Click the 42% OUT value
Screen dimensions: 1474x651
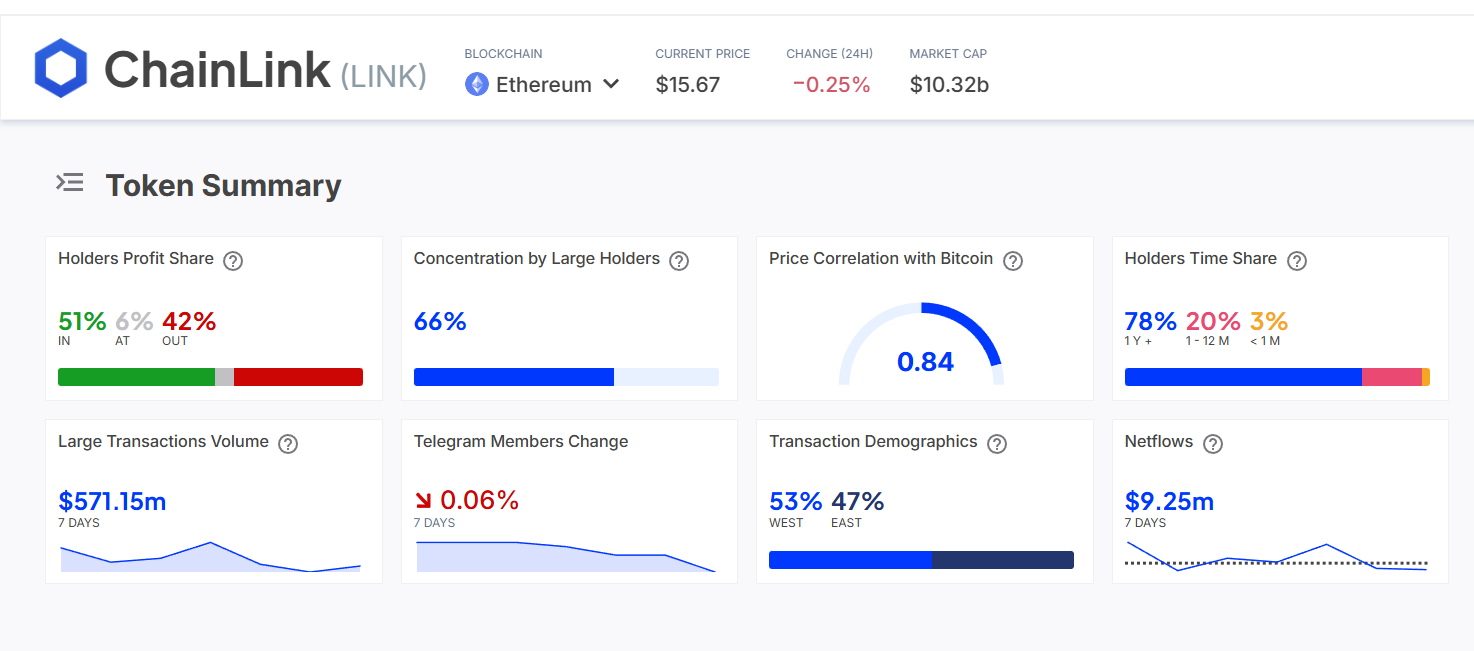(189, 321)
